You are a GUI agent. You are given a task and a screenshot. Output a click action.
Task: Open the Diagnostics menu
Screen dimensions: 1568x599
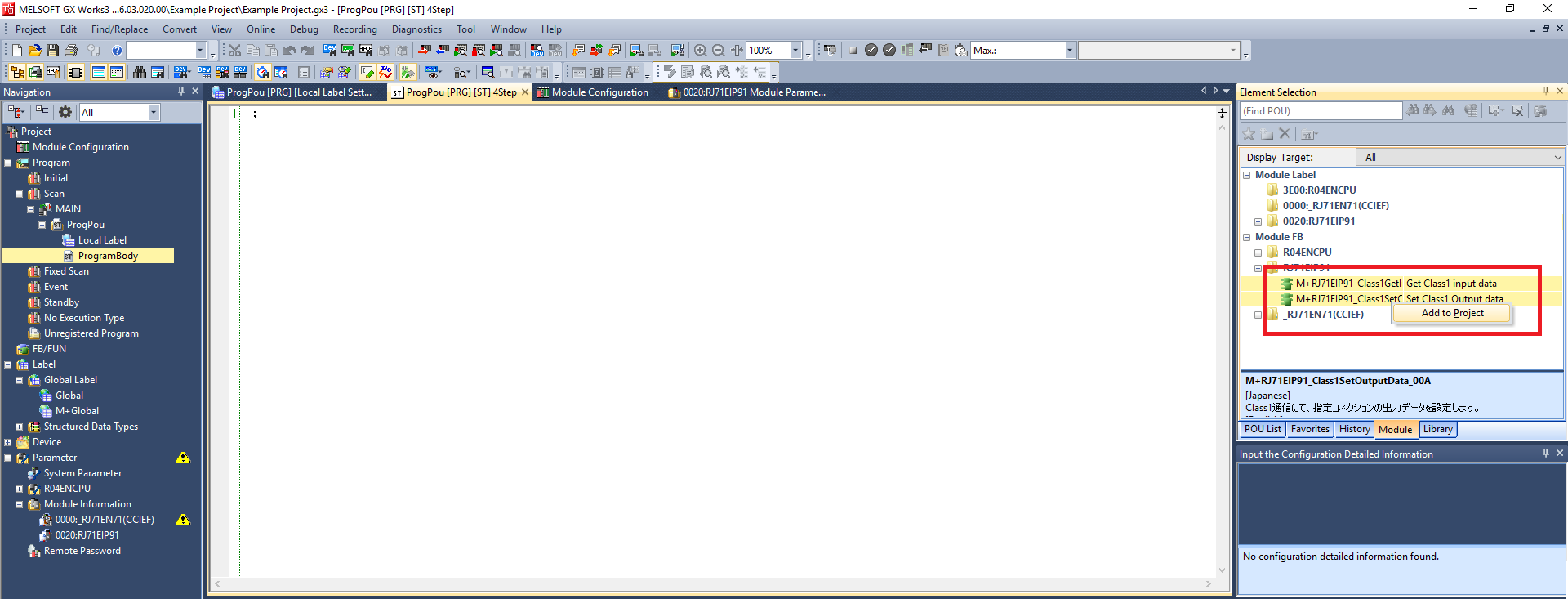click(416, 29)
